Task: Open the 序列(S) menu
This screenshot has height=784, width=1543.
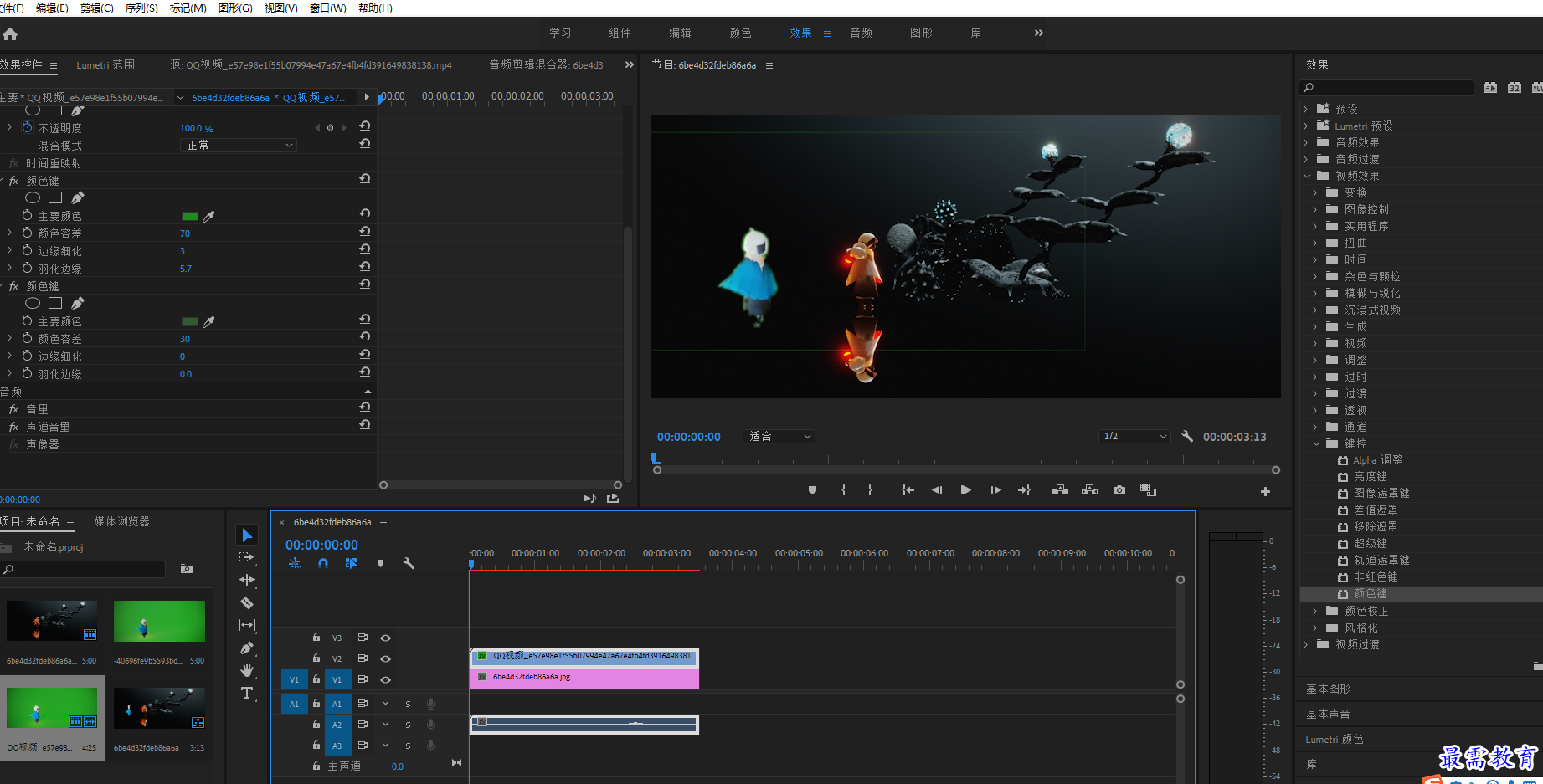Action: [x=141, y=8]
